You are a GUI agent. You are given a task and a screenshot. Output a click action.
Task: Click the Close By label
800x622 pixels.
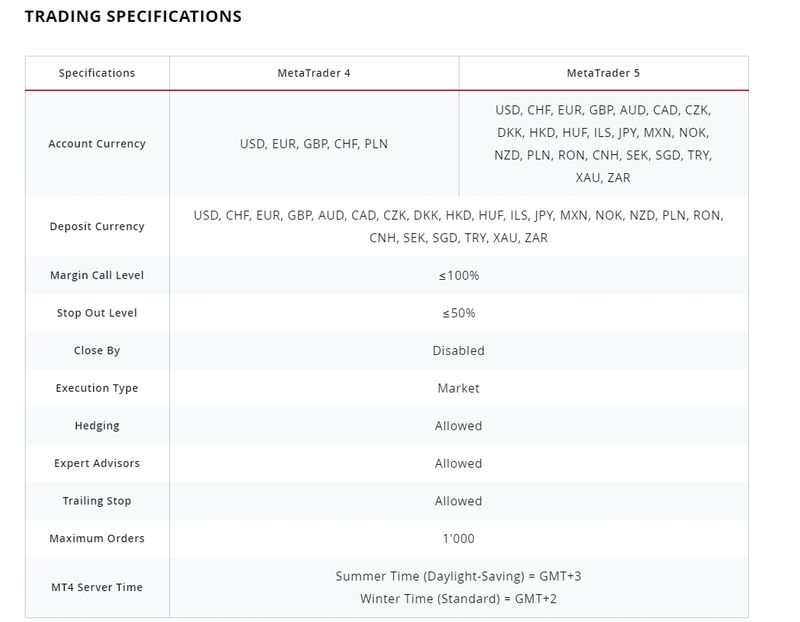coord(97,351)
